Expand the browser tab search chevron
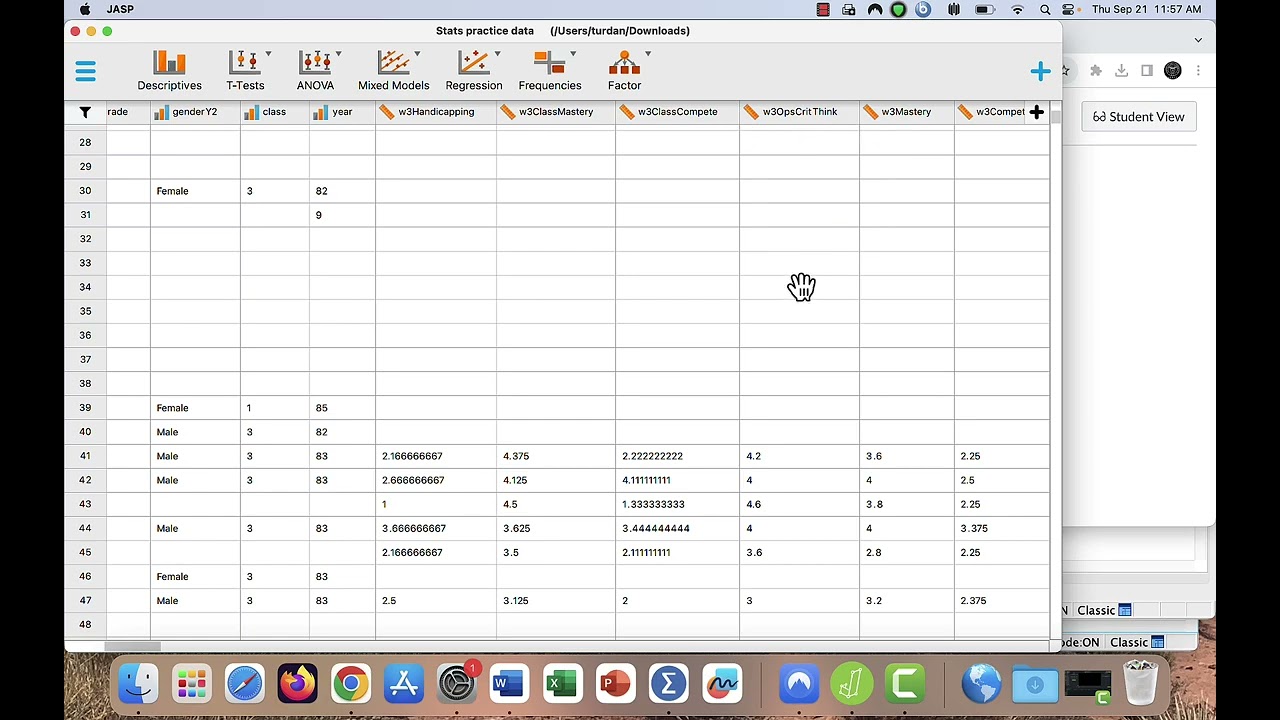 [1198, 40]
